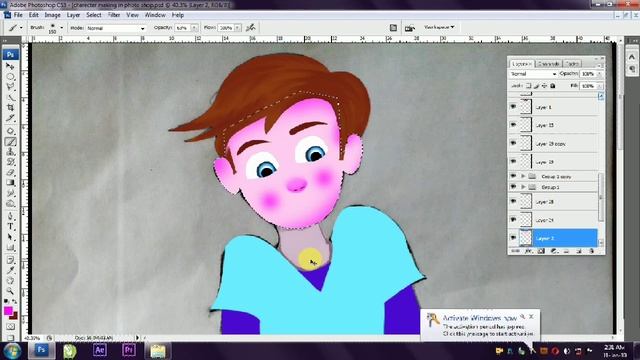Expand the Group 1 folder

pos(523,187)
